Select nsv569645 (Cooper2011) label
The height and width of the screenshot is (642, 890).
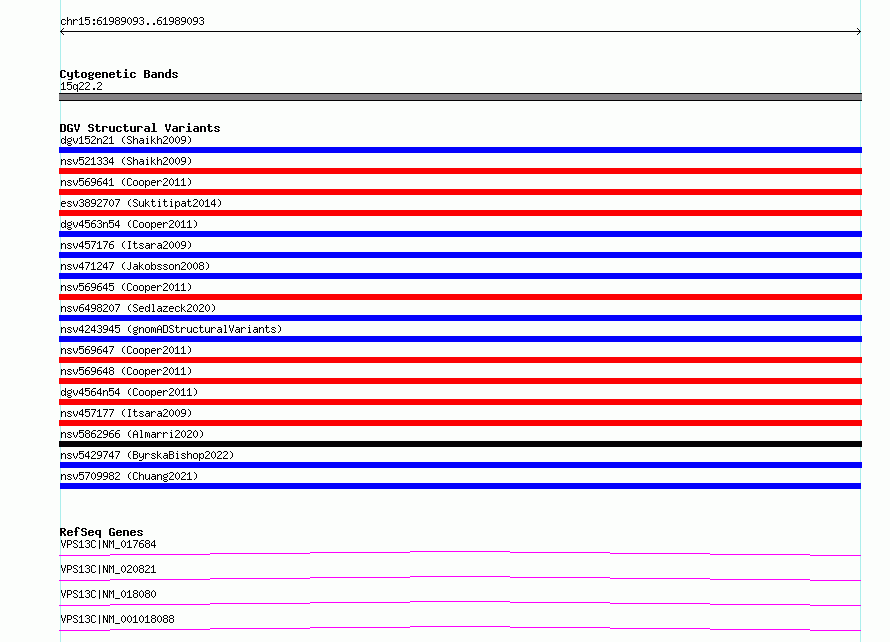click(126, 287)
